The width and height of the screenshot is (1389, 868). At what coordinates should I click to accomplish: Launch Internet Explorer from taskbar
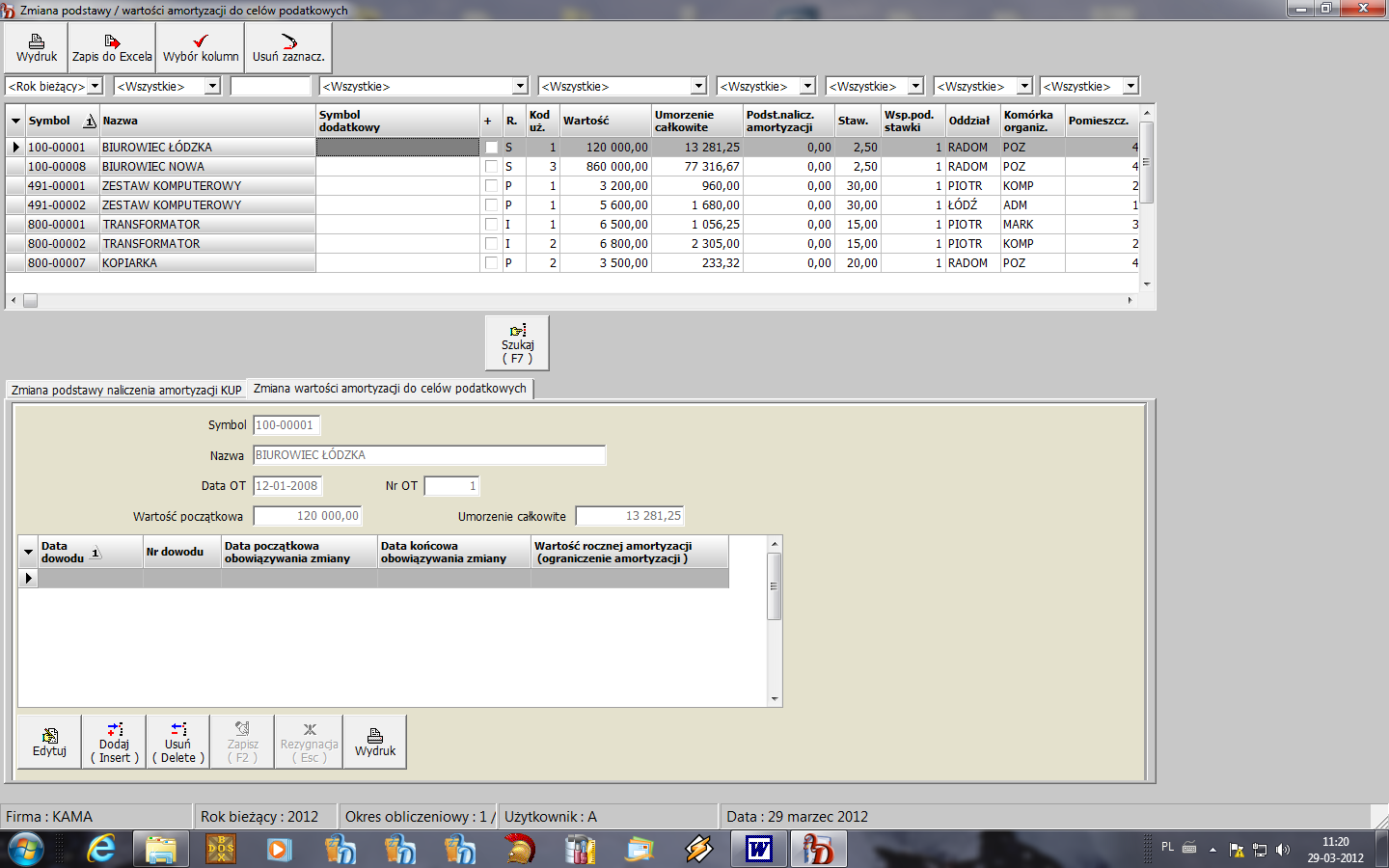[x=100, y=850]
